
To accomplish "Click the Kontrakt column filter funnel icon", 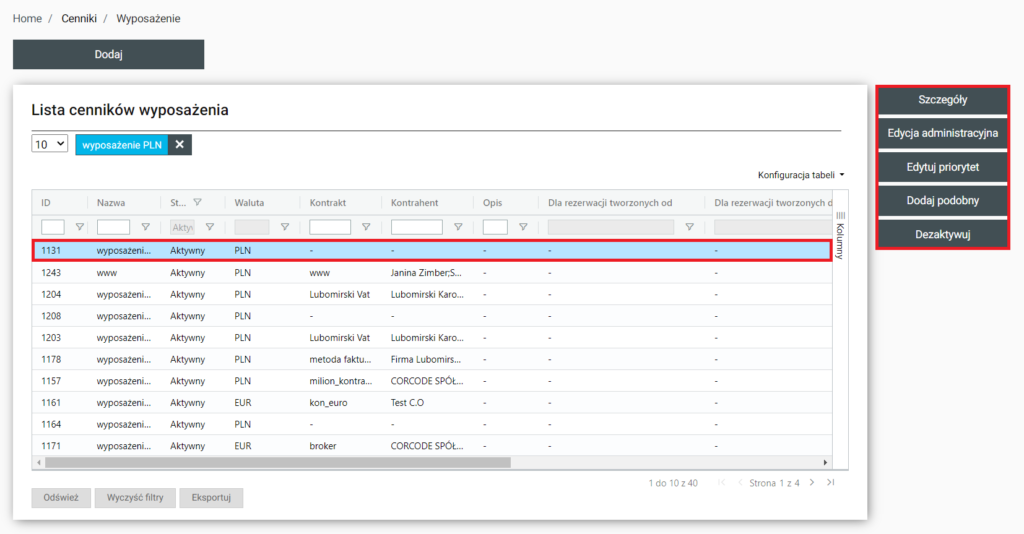I will (x=366, y=227).
